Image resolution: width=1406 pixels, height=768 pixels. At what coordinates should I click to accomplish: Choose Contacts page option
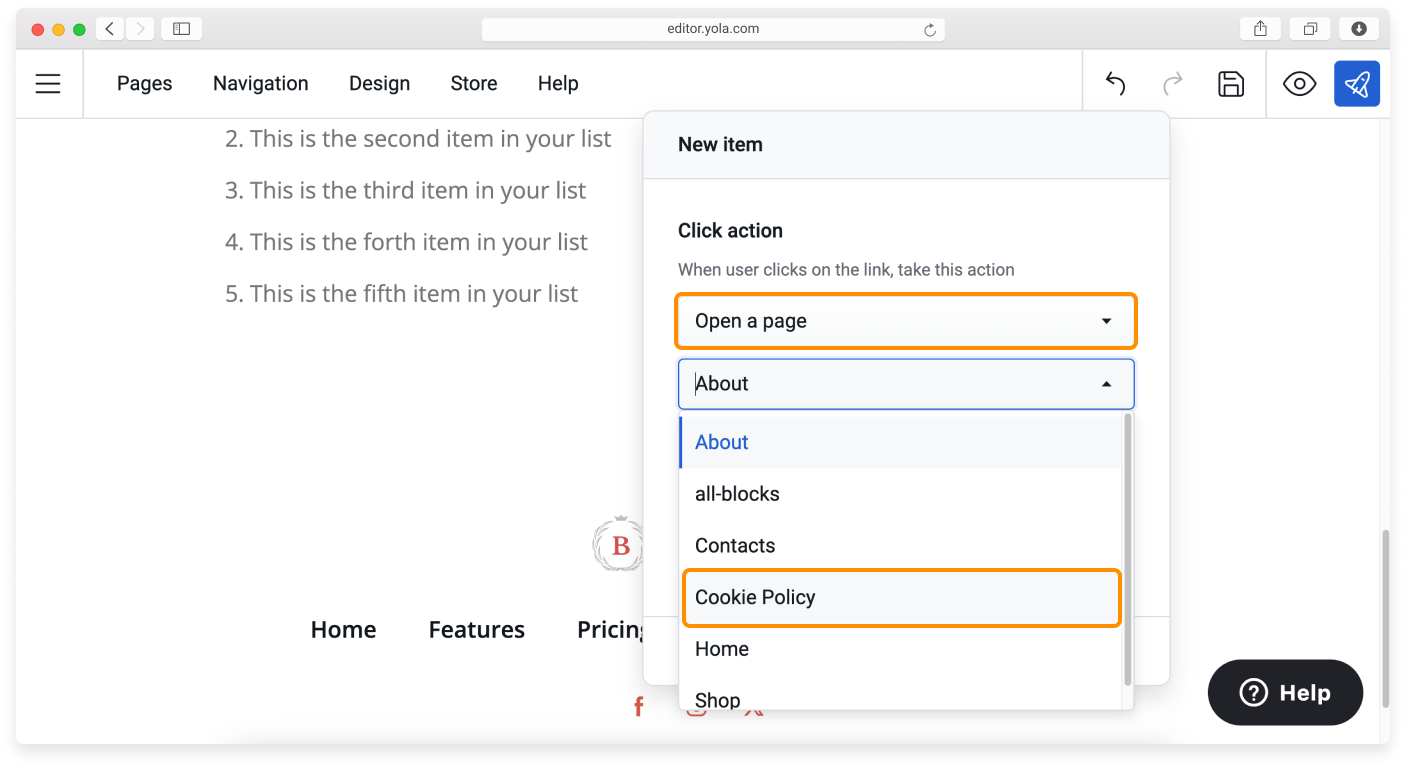[735, 545]
